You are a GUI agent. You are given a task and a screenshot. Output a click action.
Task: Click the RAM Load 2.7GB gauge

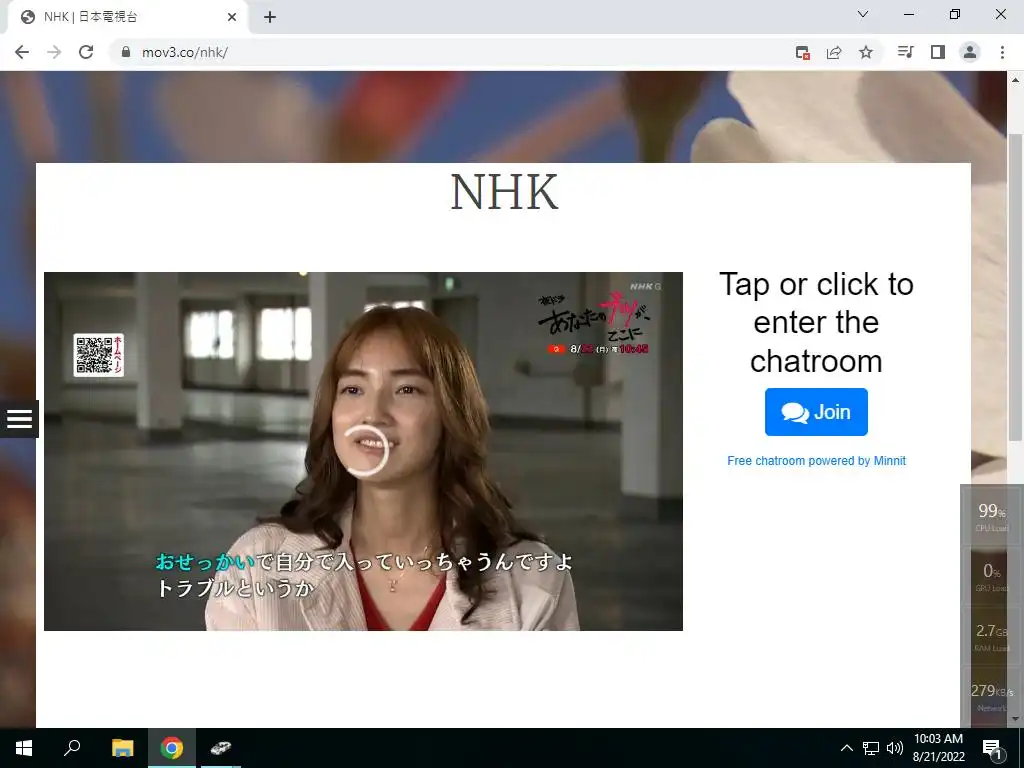pos(991,636)
